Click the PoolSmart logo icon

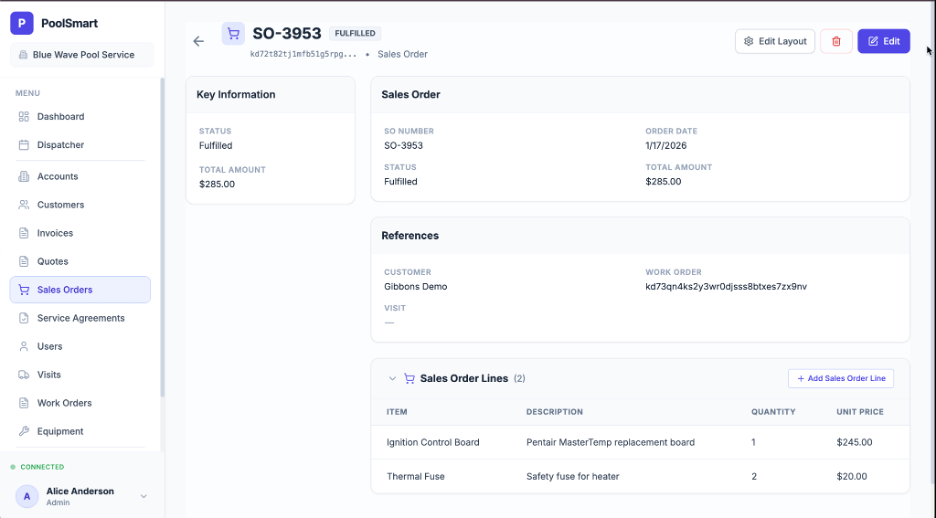22,23
